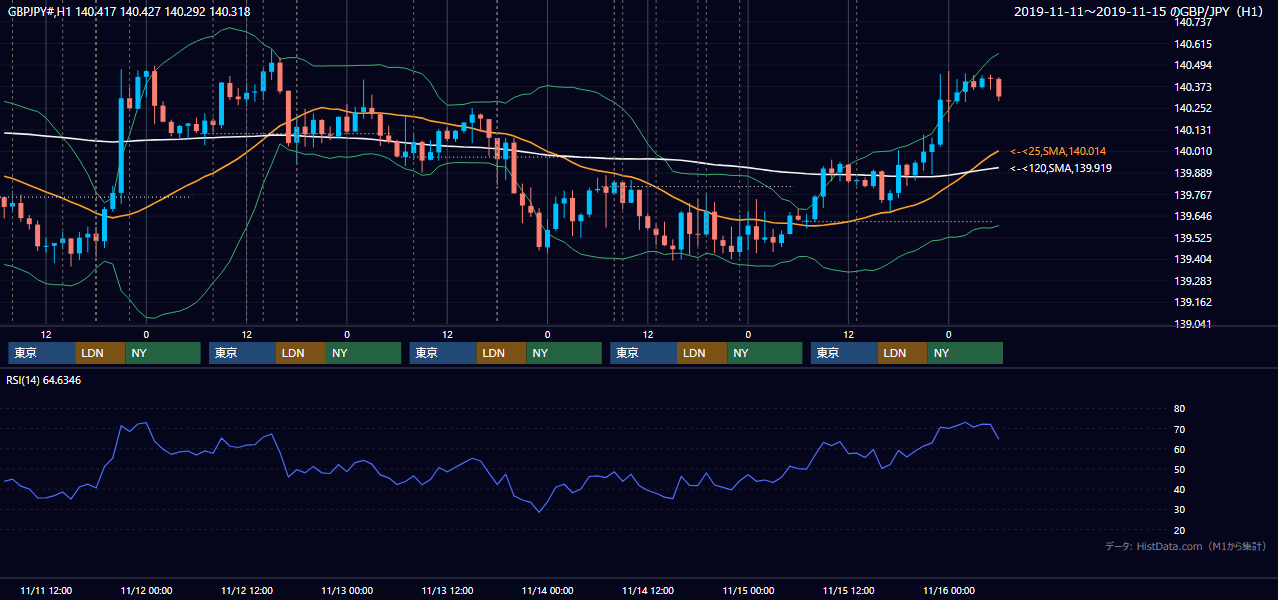The image size is (1278, 600).
Task: Select the RSI(14) 64.6346 indicator label
Action: coord(44,380)
